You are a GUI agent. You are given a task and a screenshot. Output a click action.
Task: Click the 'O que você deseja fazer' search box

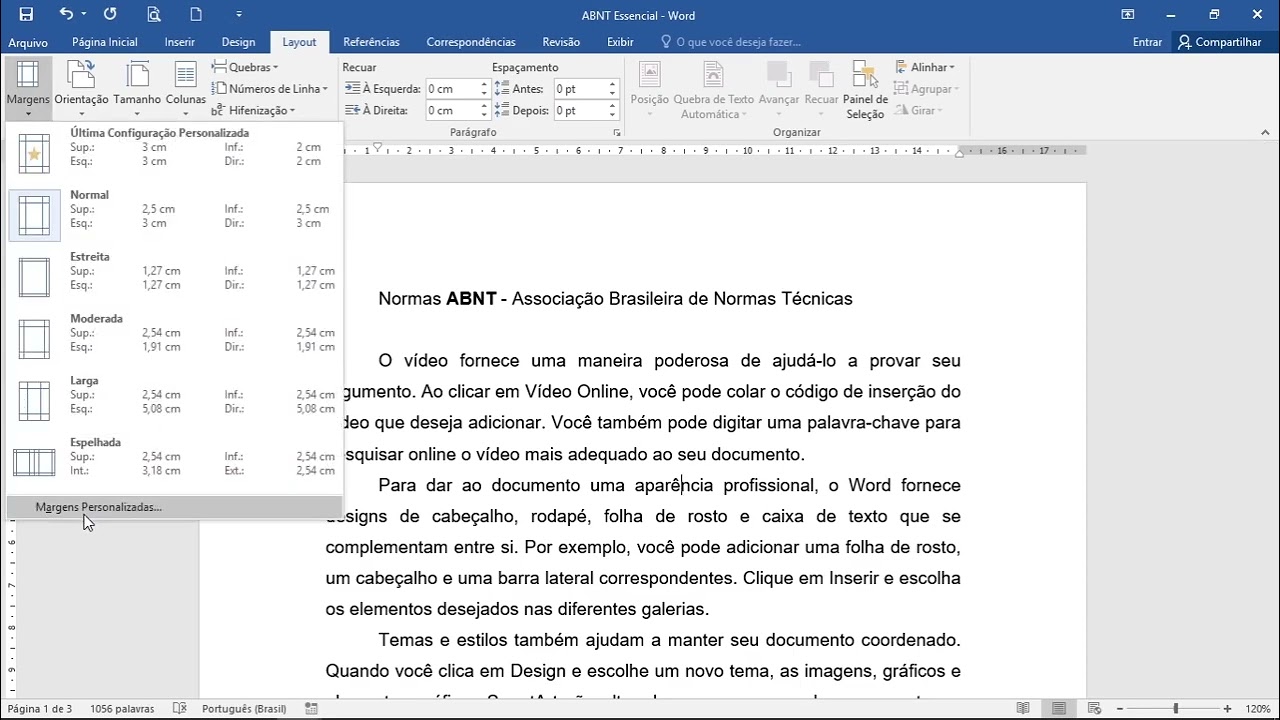(738, 42)
